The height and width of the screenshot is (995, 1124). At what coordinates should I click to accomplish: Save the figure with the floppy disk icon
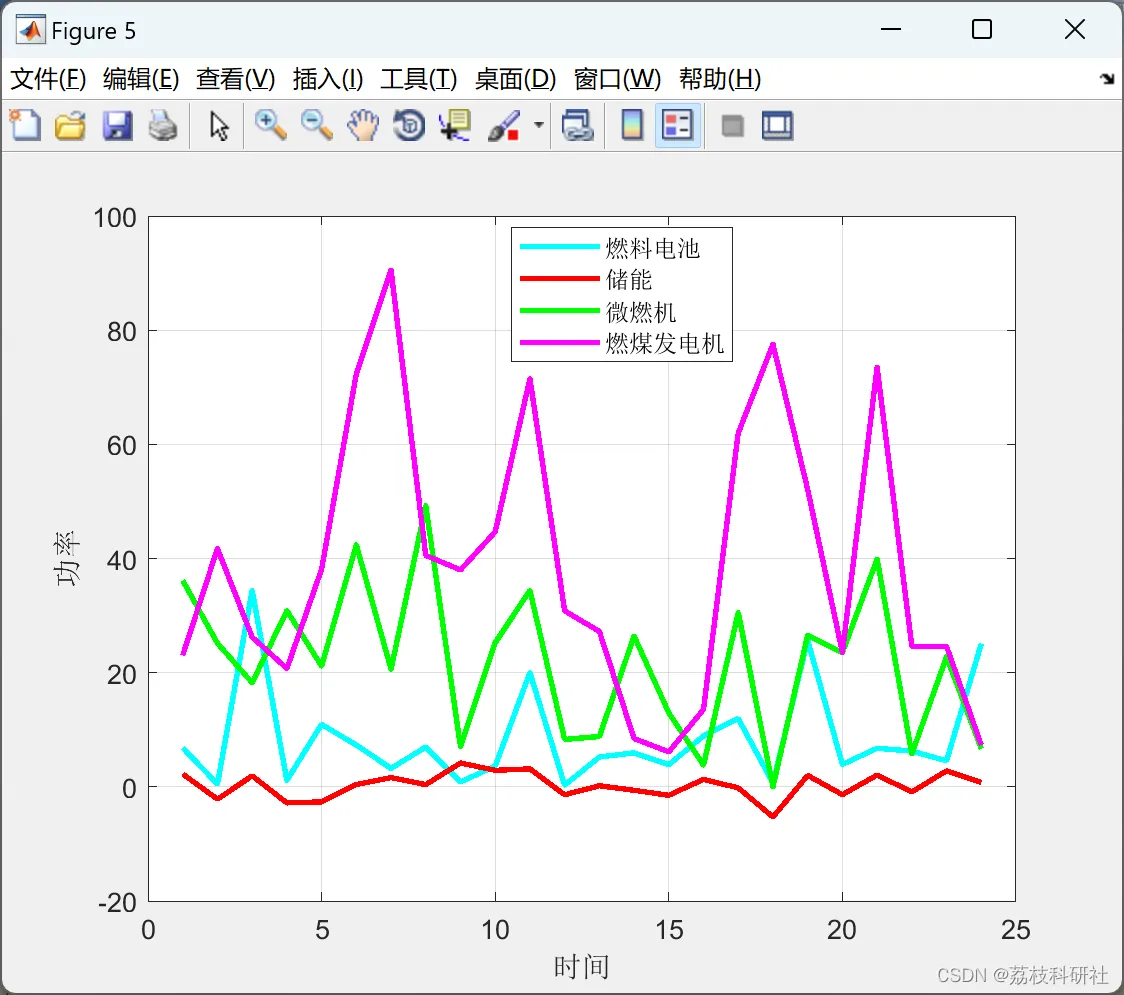tap(117, 125)
